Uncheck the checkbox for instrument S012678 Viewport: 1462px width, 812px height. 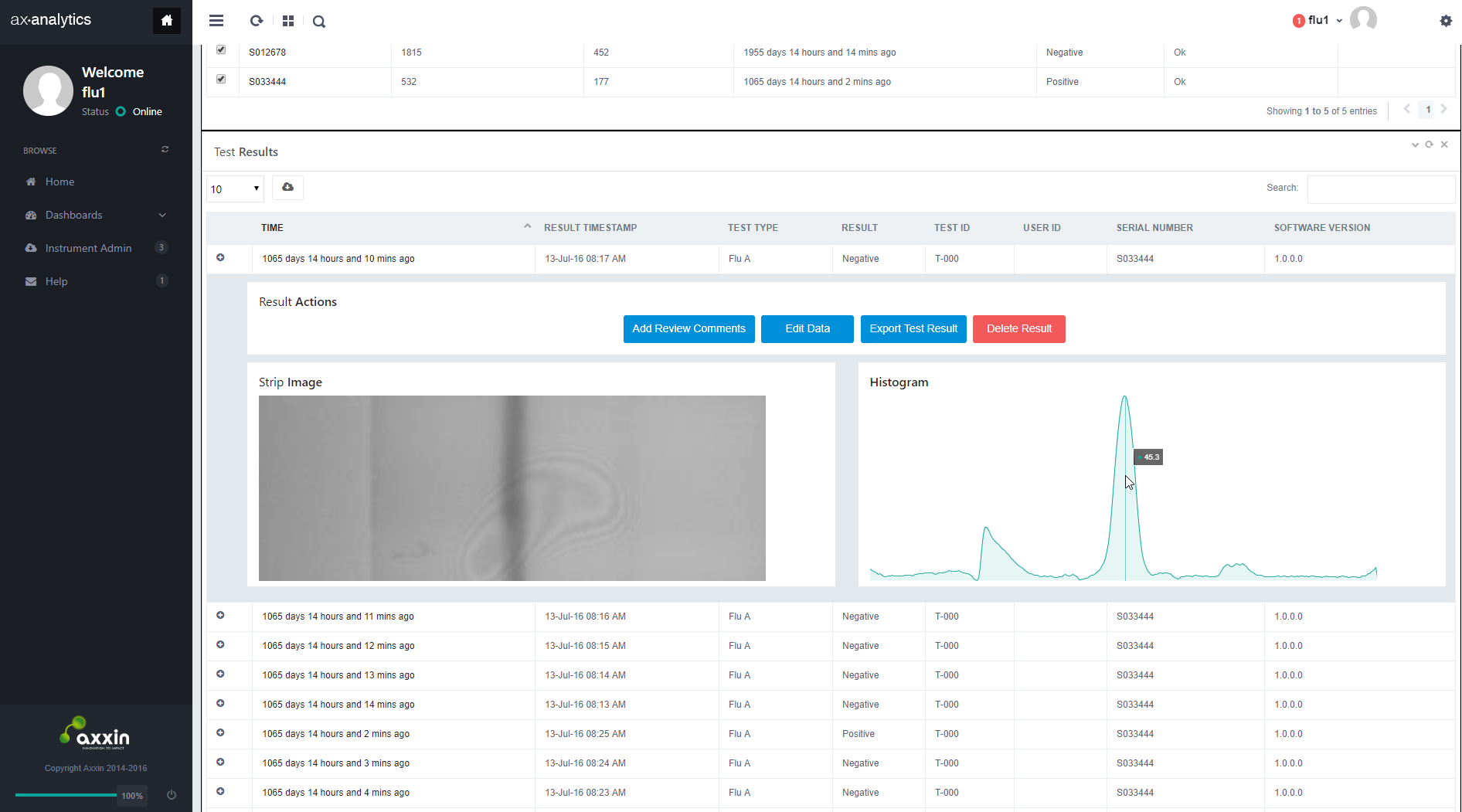coord(221,50)
